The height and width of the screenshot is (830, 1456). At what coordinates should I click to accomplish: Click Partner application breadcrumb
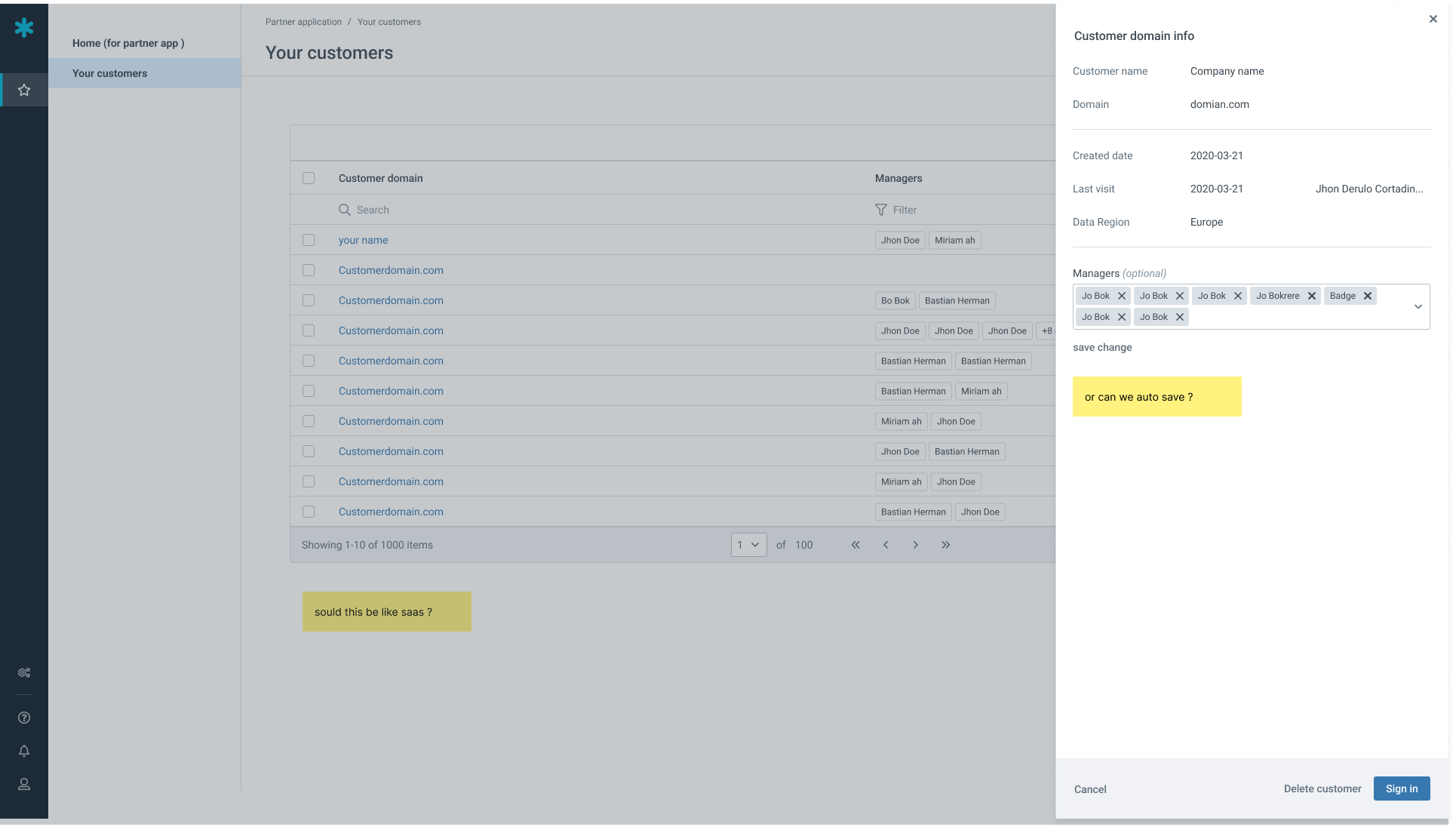(303, 22)
